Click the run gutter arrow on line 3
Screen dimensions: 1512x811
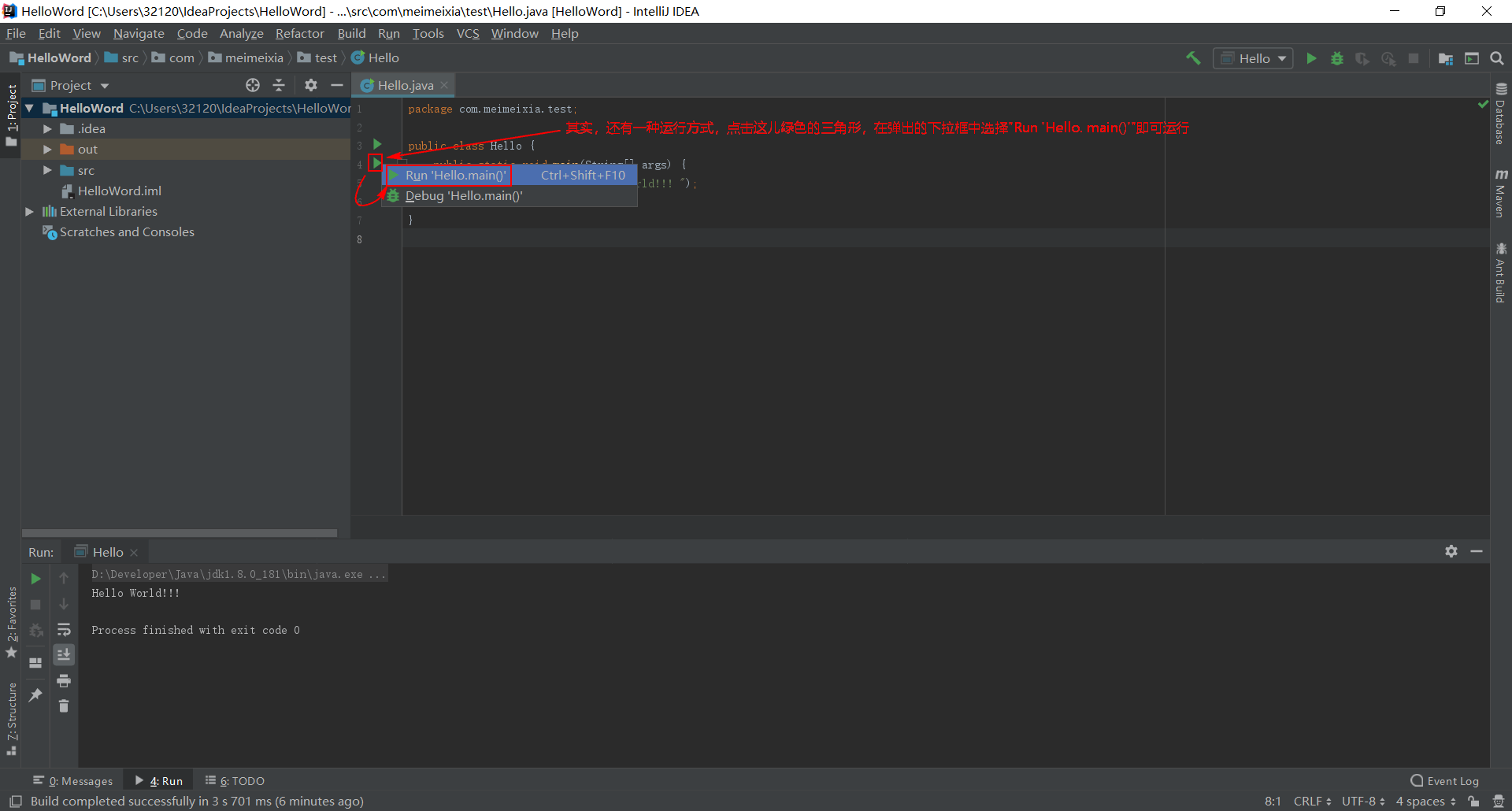pyautogui.click(x=377, y=144)
